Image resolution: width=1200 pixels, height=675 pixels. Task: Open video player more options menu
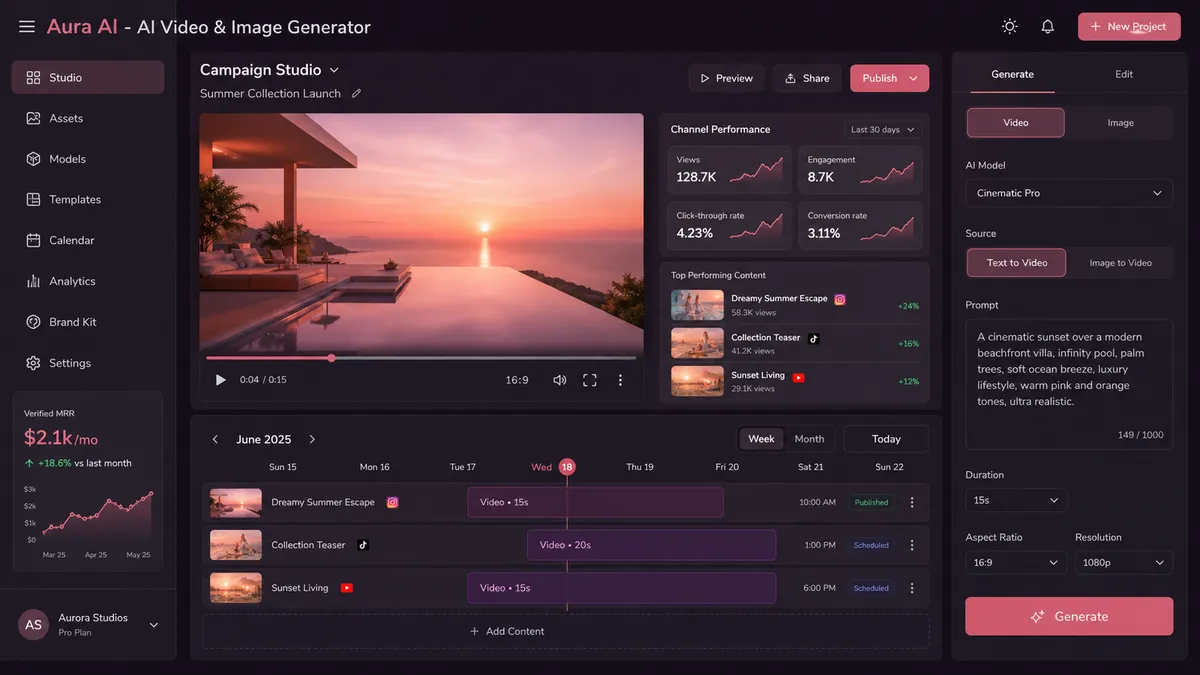(x=620, y=380)
